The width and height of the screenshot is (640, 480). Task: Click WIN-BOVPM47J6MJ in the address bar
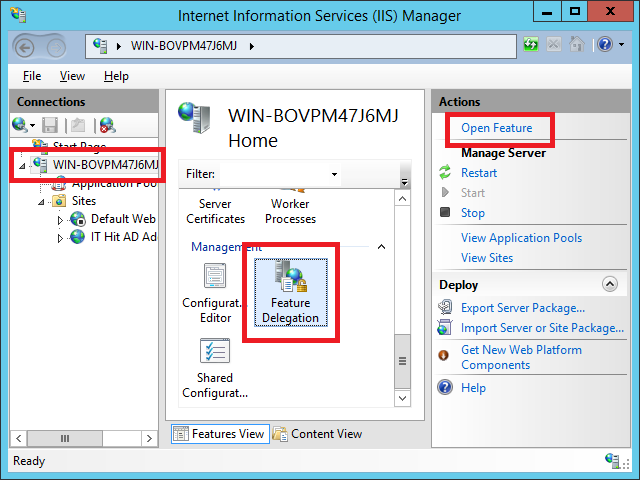pos(184,45)
